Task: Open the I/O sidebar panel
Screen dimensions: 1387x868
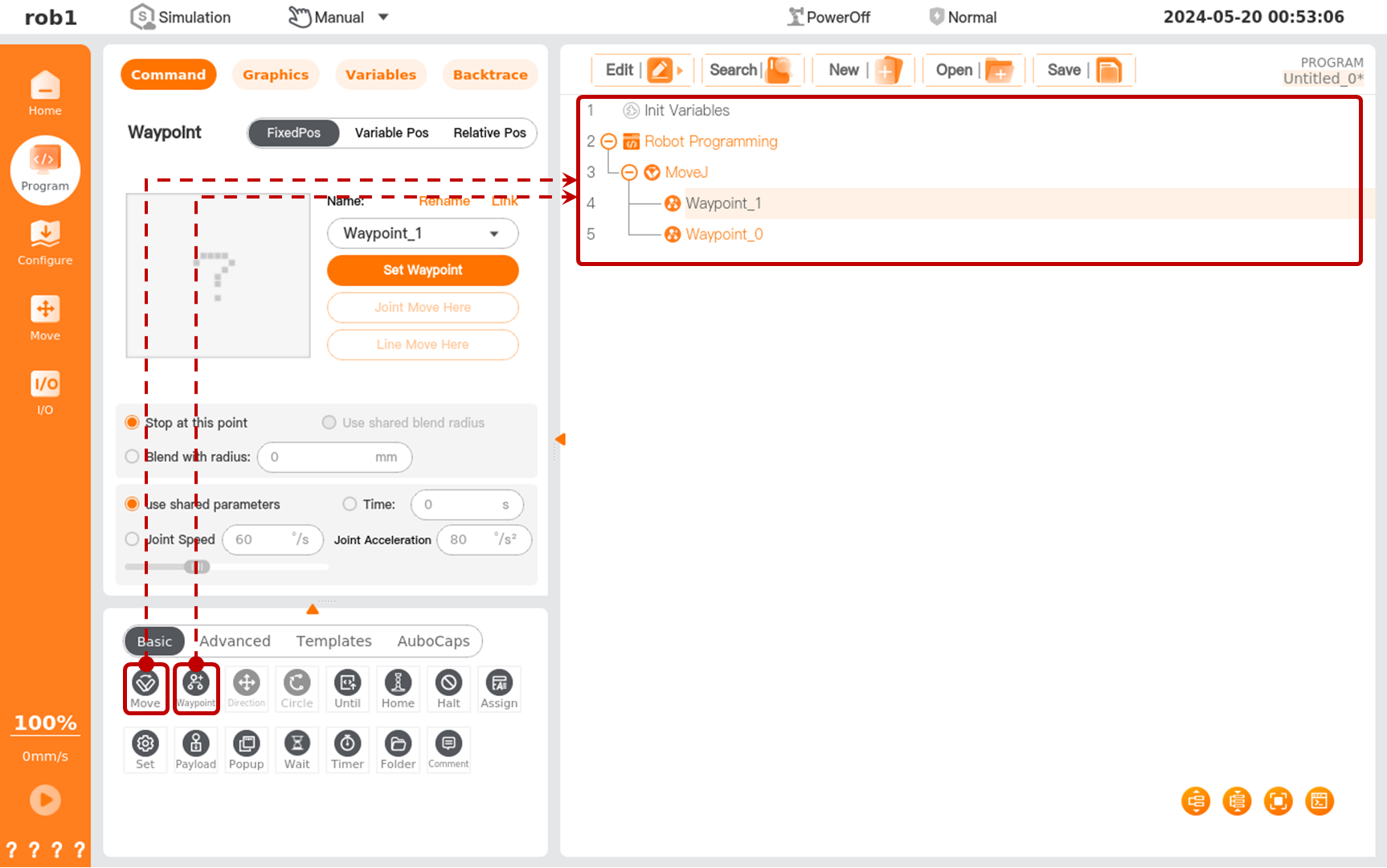Action: (45, 392)
